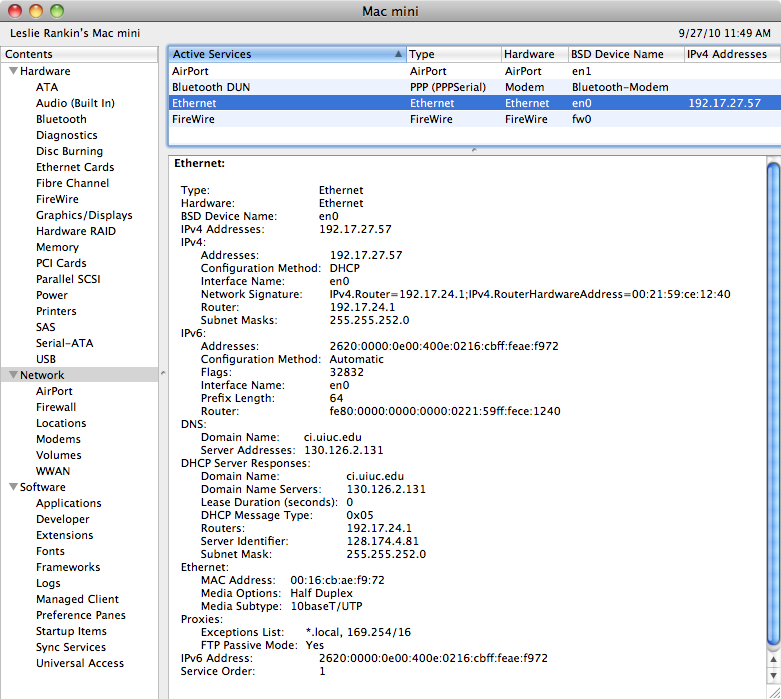
Task: Click the Active Services sort arrow
Action: (398, 54)
